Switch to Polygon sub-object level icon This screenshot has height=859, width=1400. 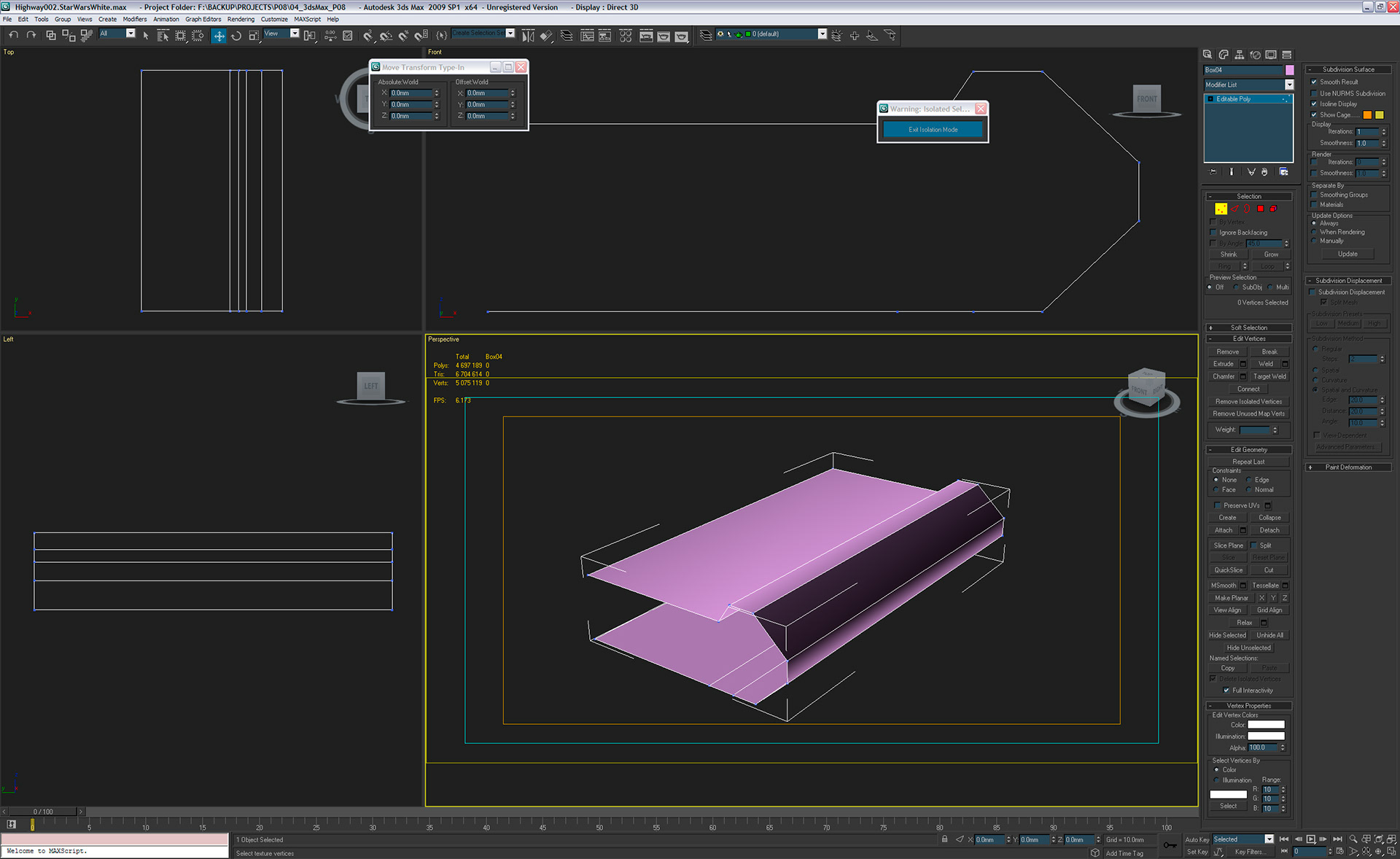click(x=1260, y=209)
